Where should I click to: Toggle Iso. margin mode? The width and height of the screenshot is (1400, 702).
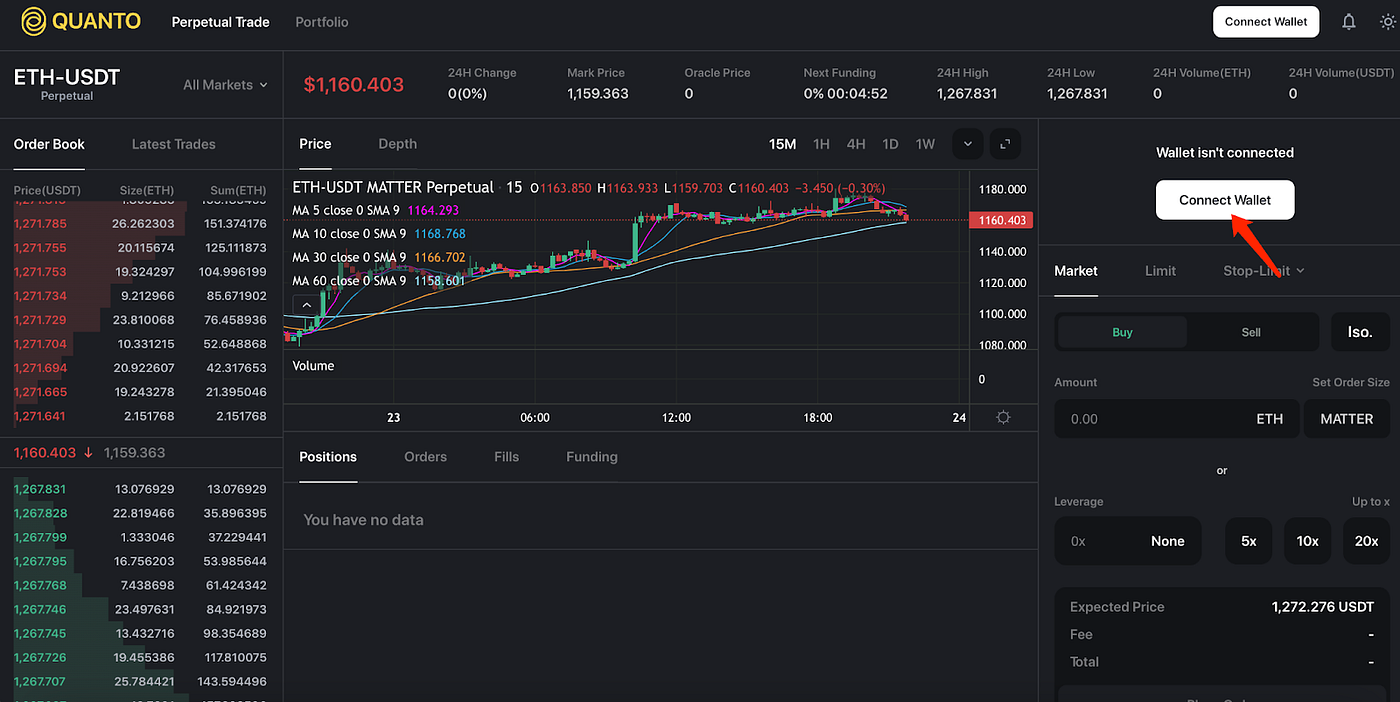(1360, 332)
